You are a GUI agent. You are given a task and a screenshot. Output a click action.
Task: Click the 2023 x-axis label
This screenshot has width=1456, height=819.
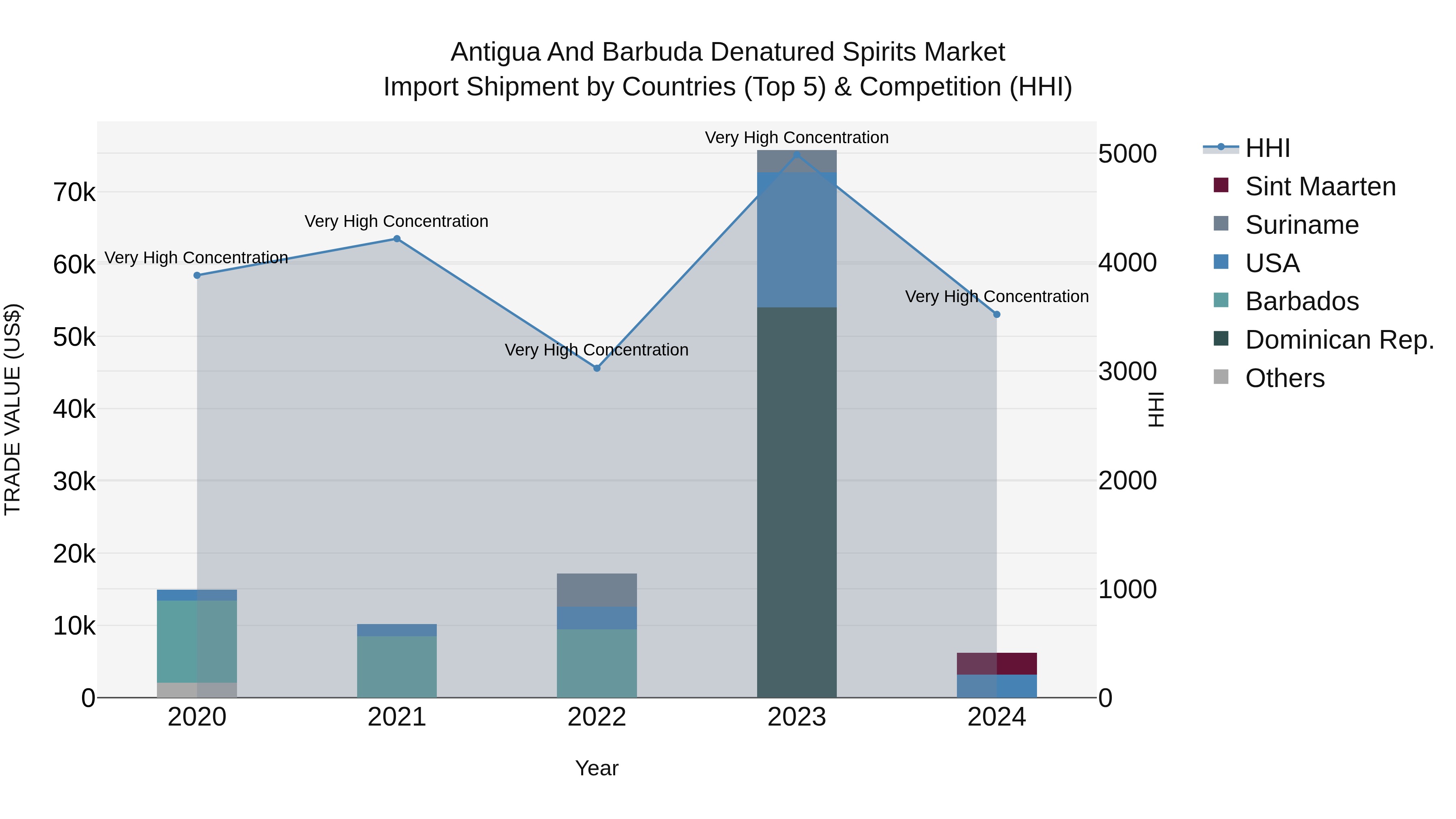[x=797, y=717]
